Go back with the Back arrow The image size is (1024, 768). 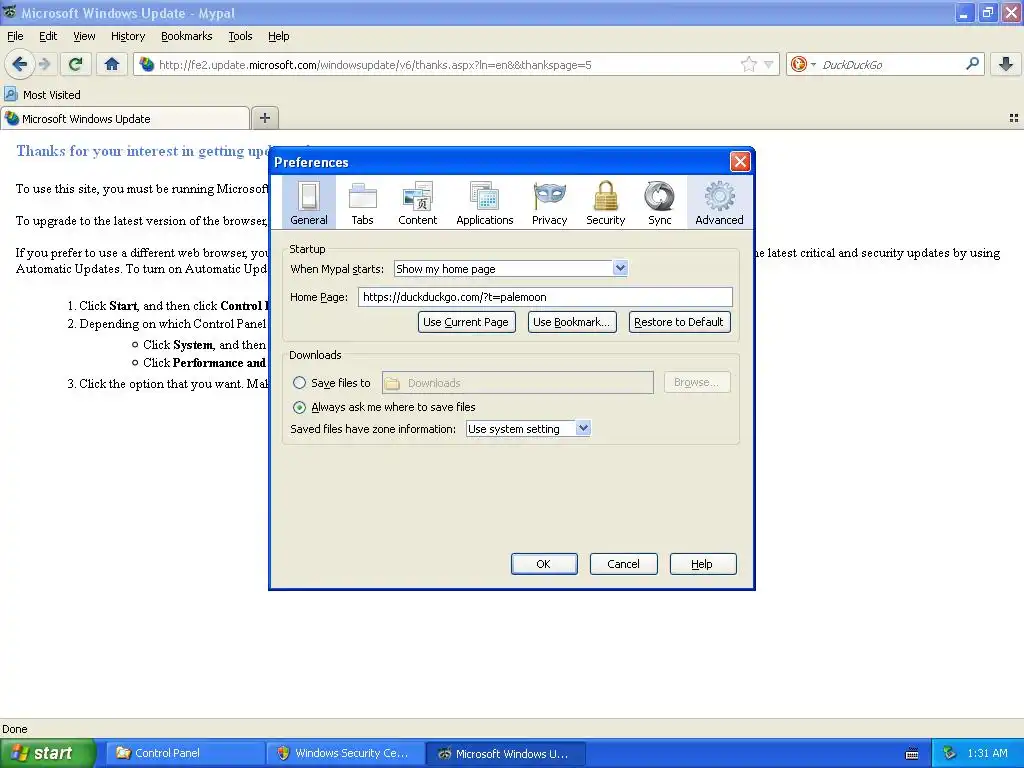[20, 64]
